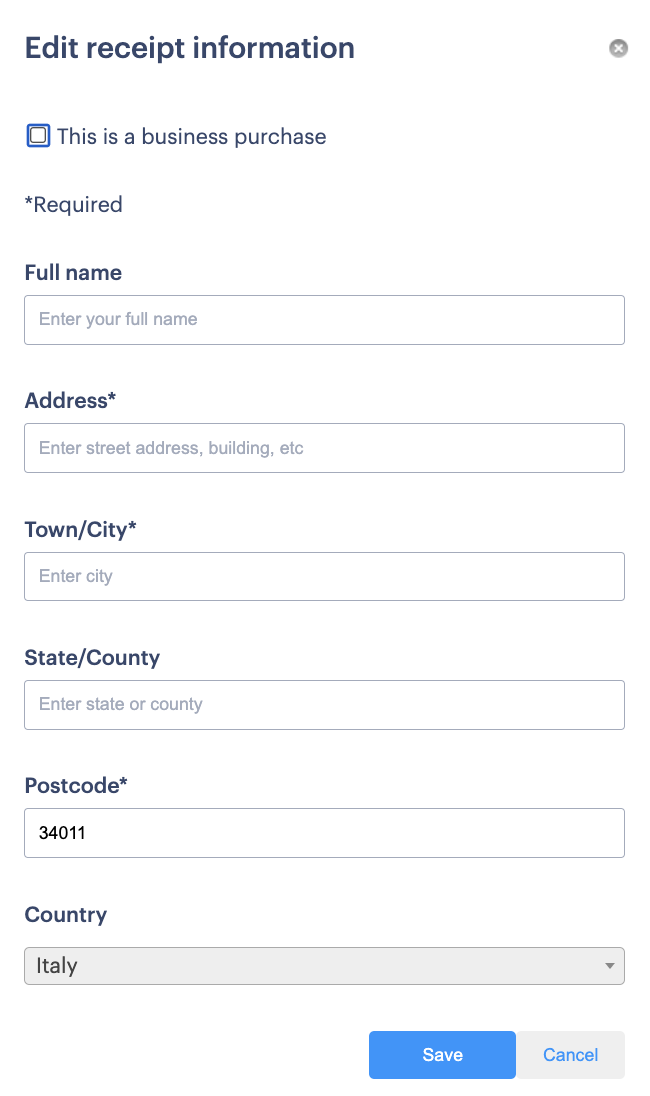Viewport: 650px width, 1096px height.
Task: Click the Edit receipt information heading
Action: (190, 48)
